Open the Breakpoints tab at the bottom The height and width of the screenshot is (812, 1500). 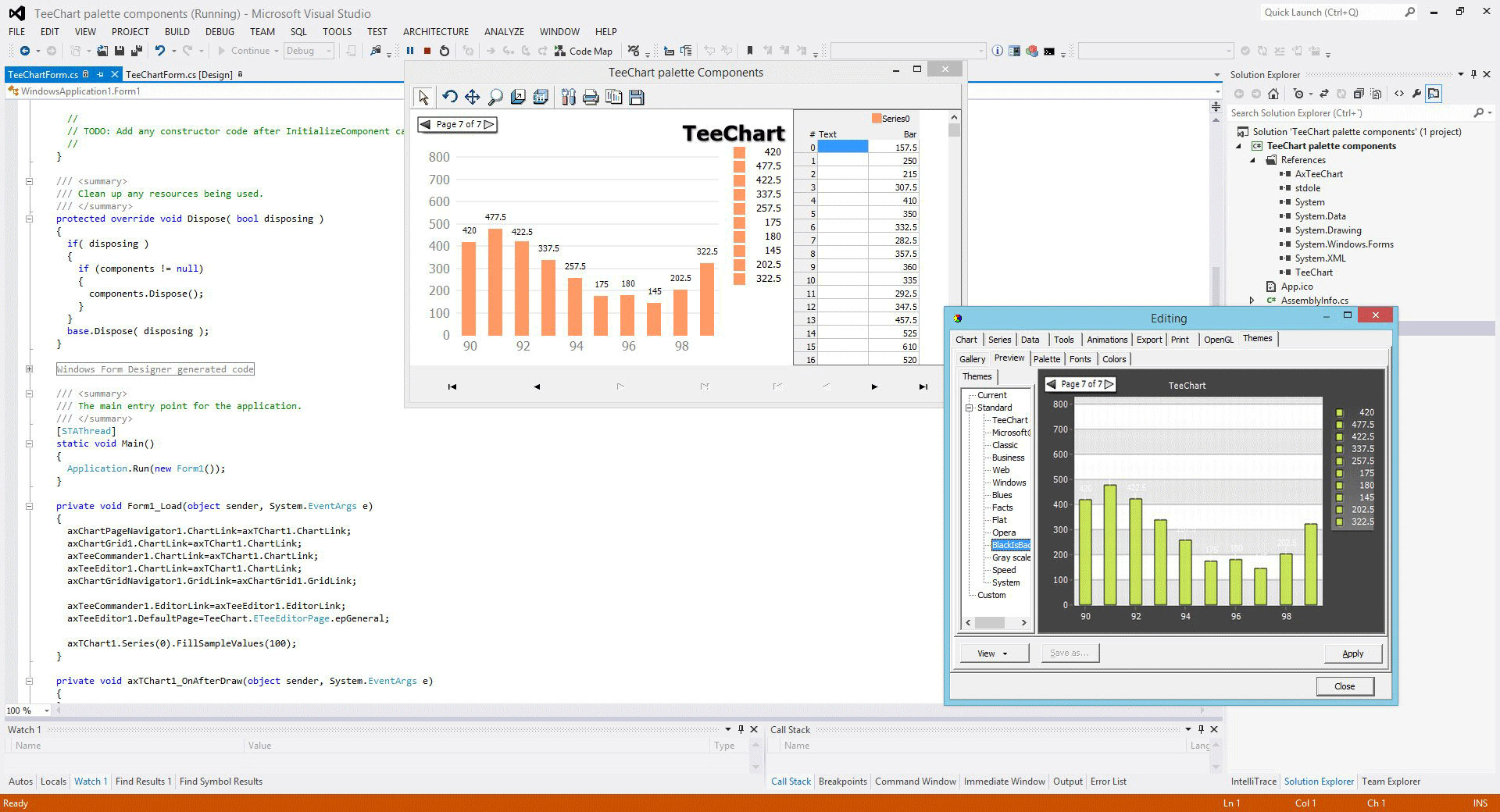tap(842, 782)
